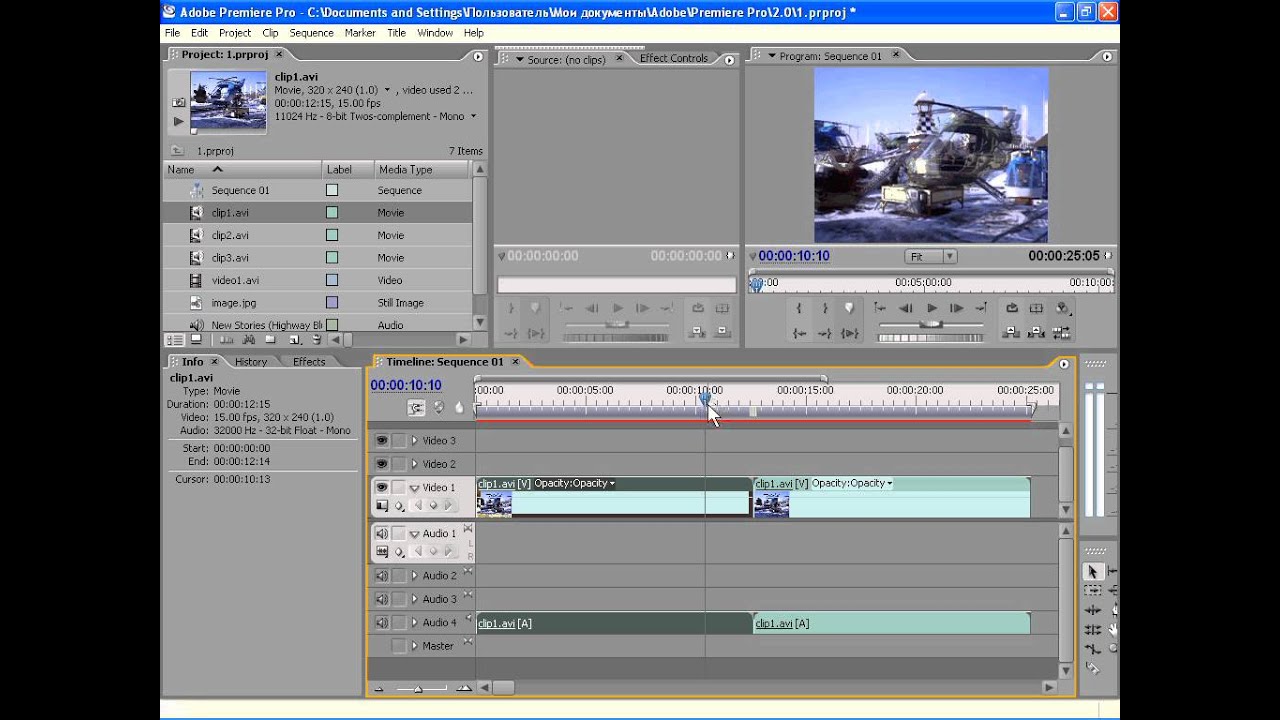The image size is (1280, 720).
Task: Toggle Video 3 track visibility eye
Action: [x=381, y=440]
